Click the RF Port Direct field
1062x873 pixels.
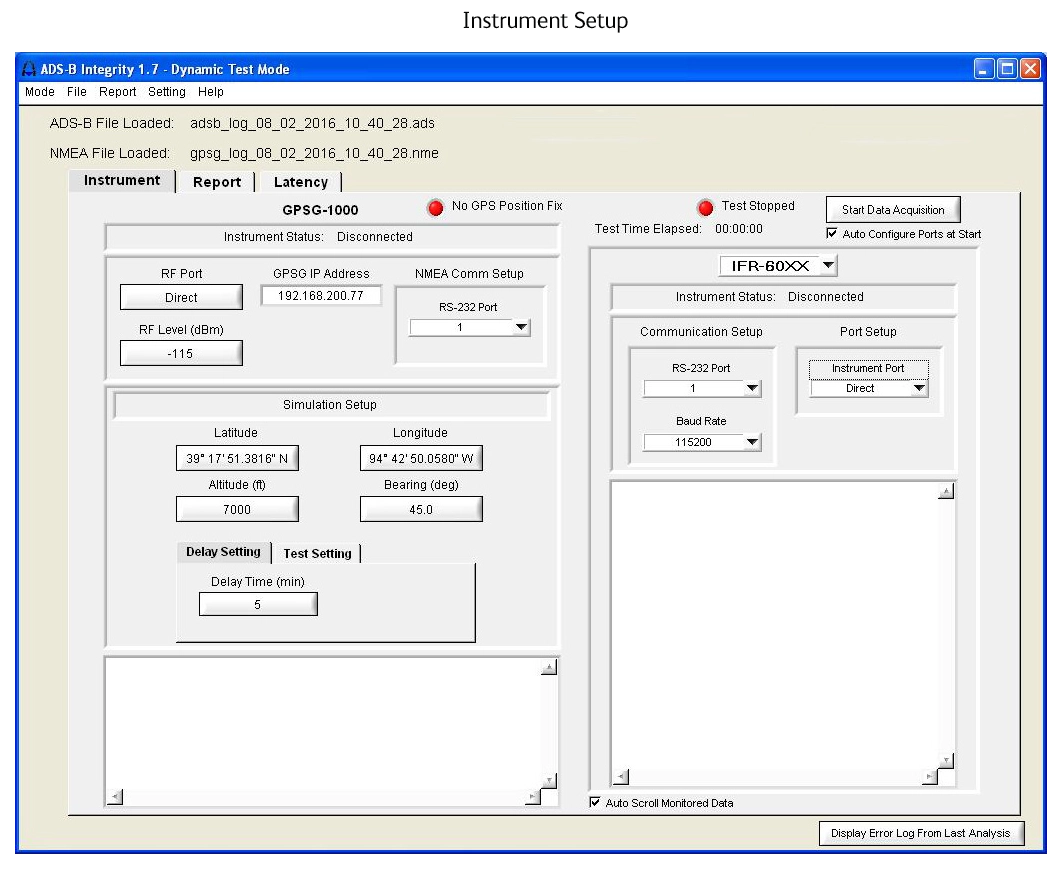181,297
